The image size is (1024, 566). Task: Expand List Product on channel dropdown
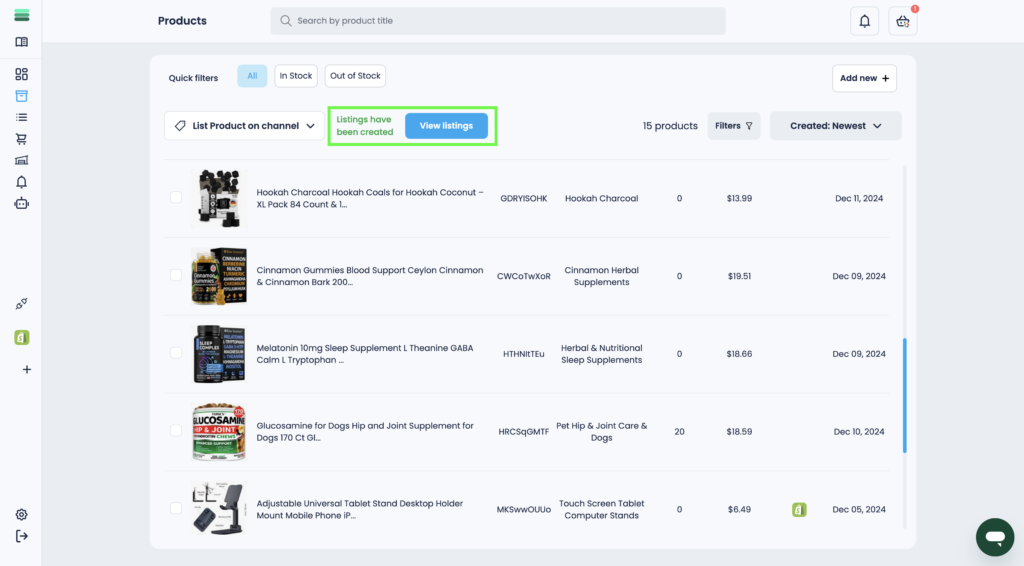(244, 126)
